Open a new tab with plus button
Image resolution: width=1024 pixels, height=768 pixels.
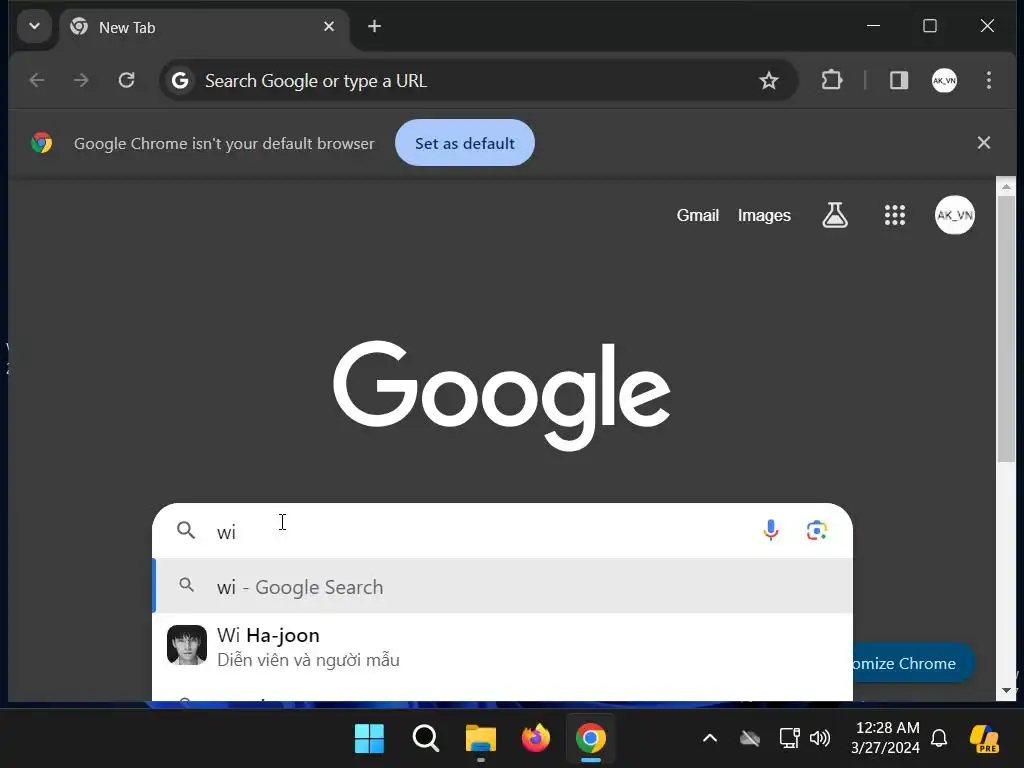(374, 26)
